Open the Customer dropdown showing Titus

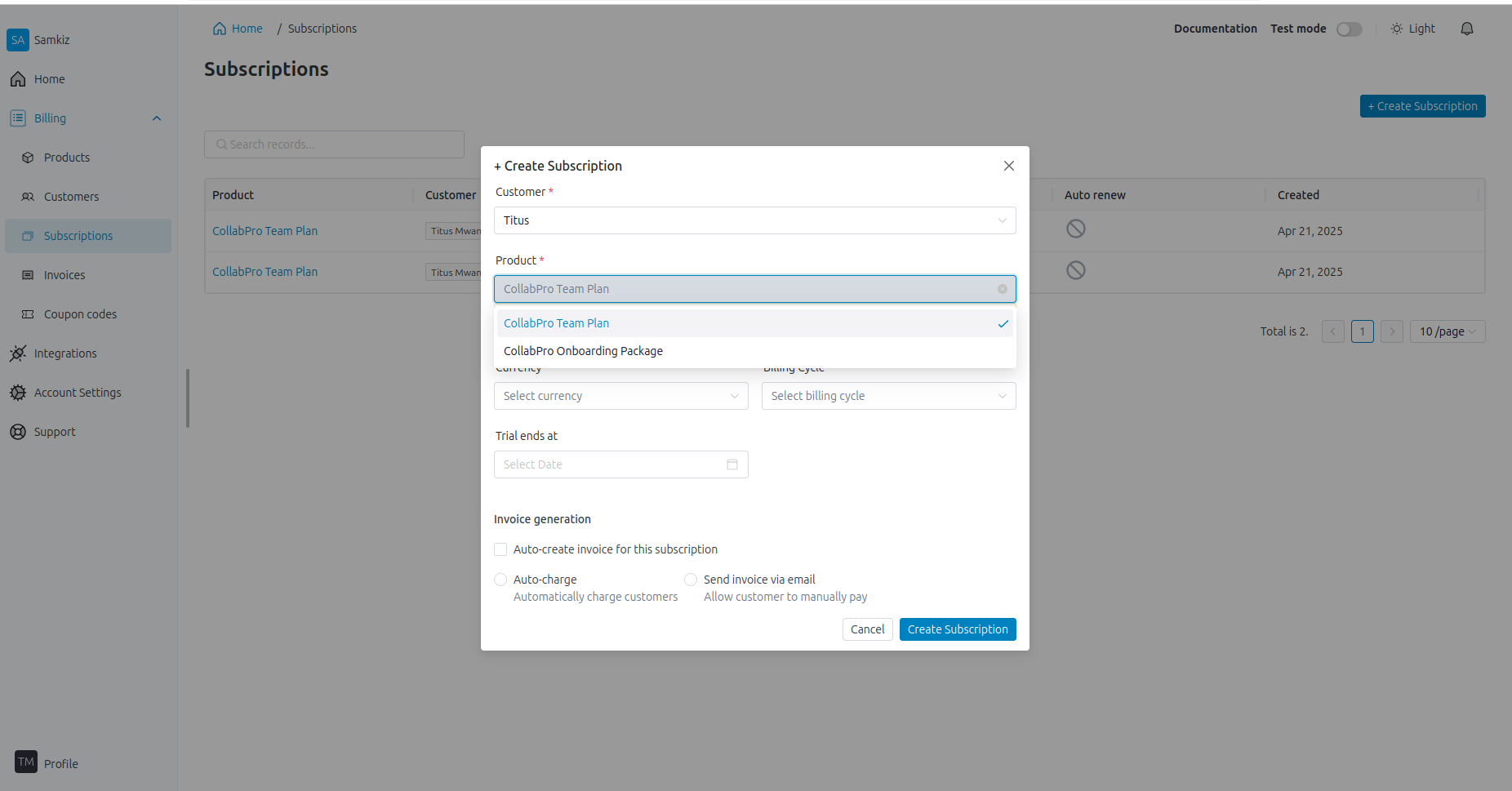754,220
